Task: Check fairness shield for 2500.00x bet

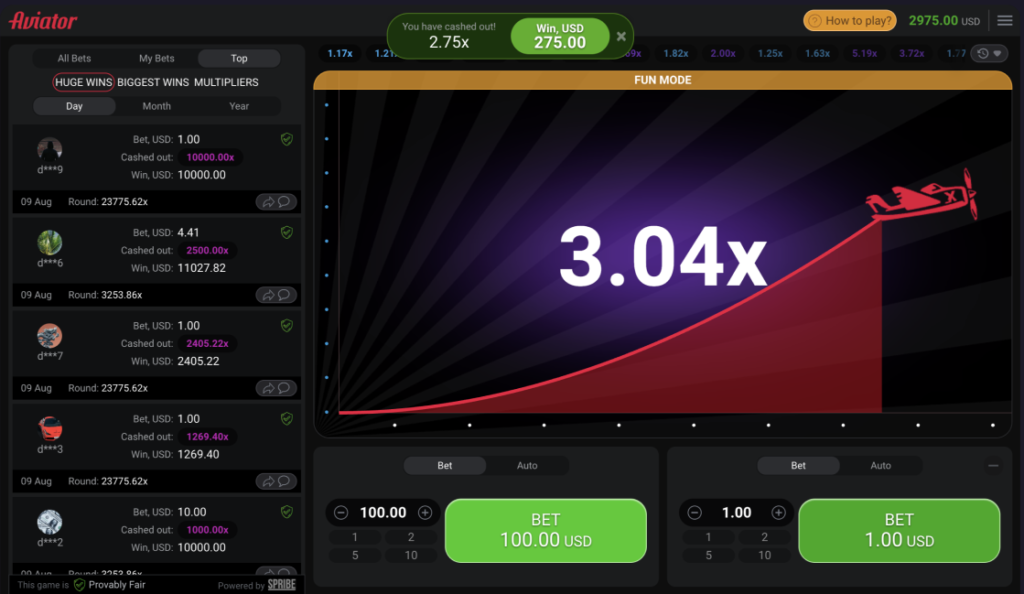Action: pyautogui.click(x=287, y=232)
